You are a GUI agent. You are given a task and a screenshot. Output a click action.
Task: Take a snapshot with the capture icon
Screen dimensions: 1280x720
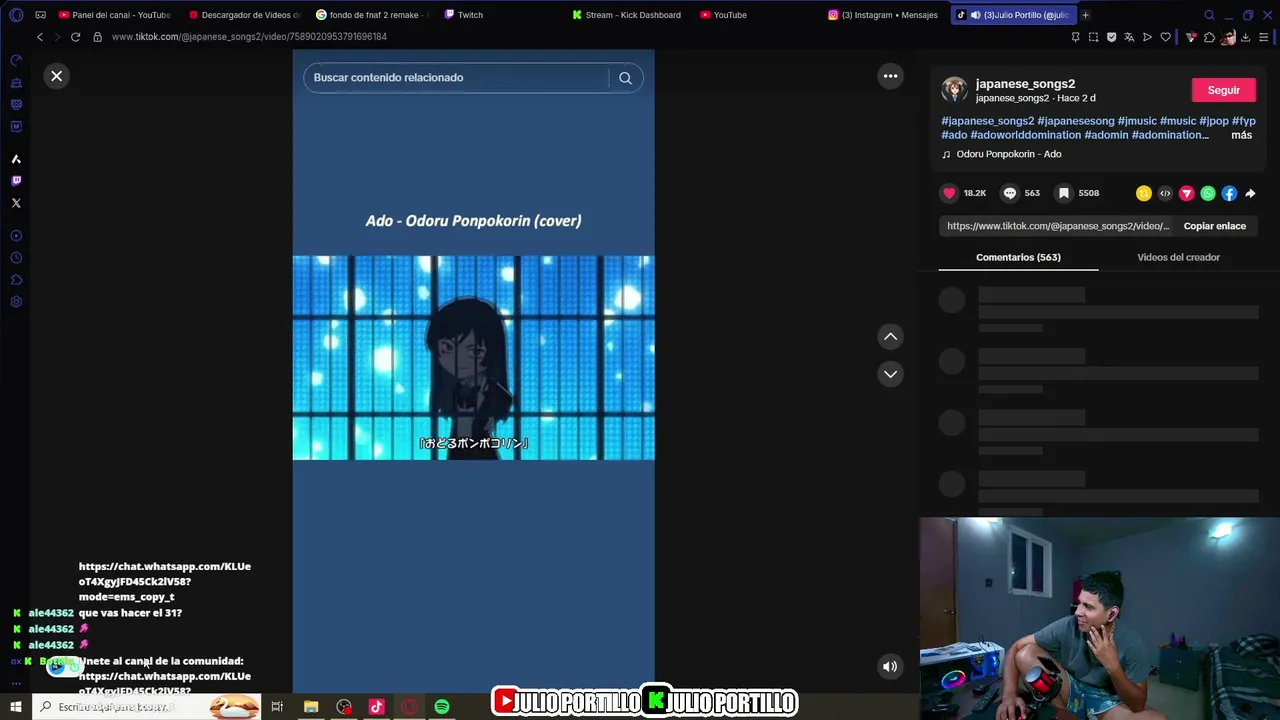1093,37
